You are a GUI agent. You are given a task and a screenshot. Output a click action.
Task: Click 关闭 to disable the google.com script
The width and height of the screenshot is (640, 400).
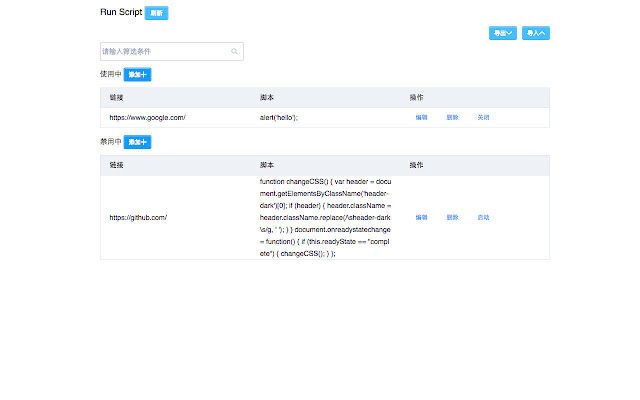(483, 118)
